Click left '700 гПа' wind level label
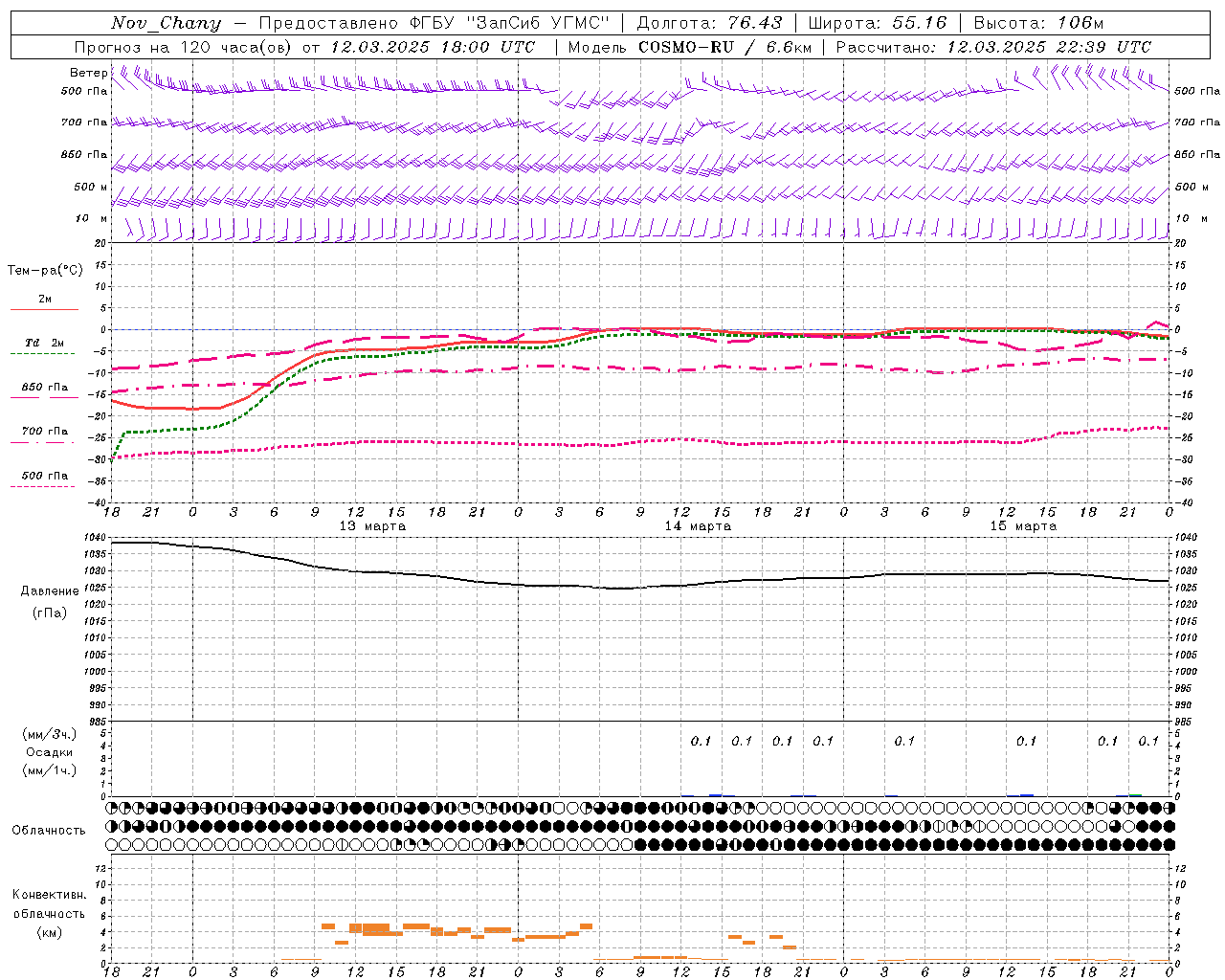 [84, 122]
